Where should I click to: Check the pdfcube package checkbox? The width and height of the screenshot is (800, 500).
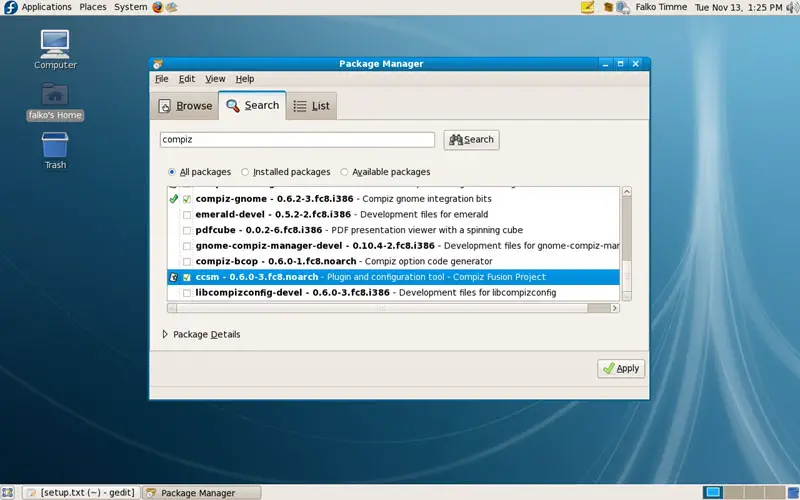coord(187,231)
